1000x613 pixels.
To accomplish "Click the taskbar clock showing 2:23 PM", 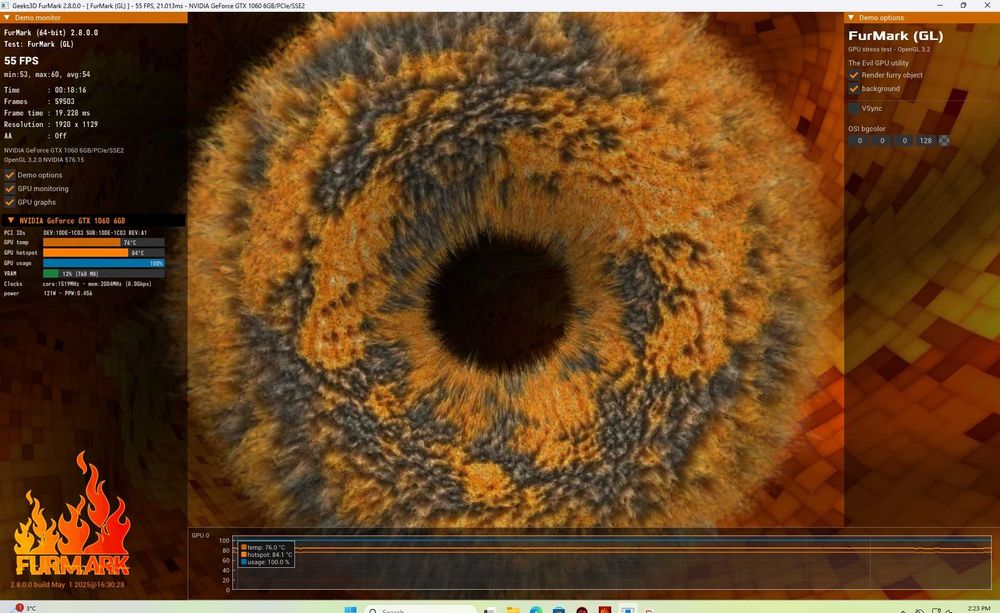I will 978,609.
